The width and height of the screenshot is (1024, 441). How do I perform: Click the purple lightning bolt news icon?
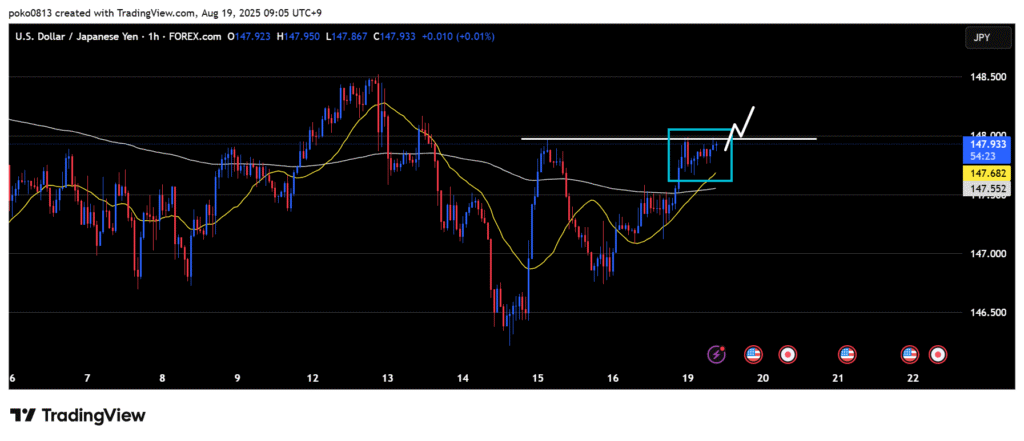click(x=717, y=353)
